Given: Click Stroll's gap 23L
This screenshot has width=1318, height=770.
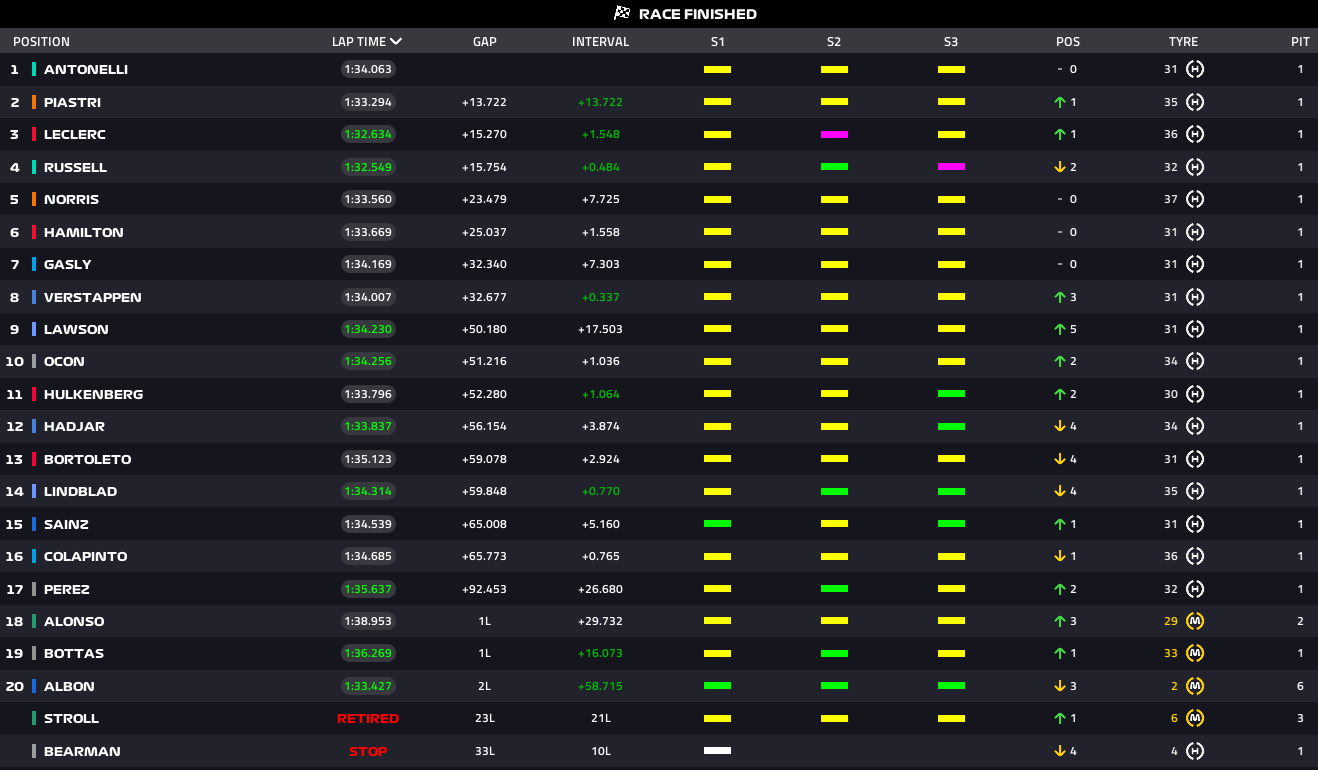Looking at the screenshot, I should click(x=484, y=718).
